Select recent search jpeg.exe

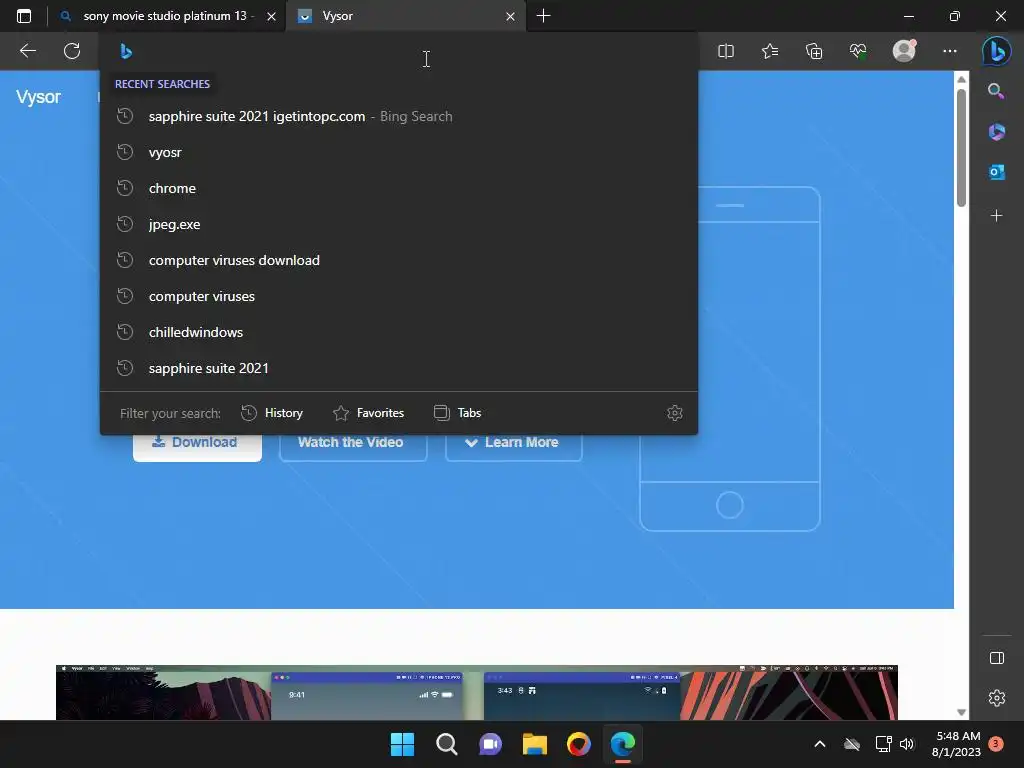pos(398,224)
